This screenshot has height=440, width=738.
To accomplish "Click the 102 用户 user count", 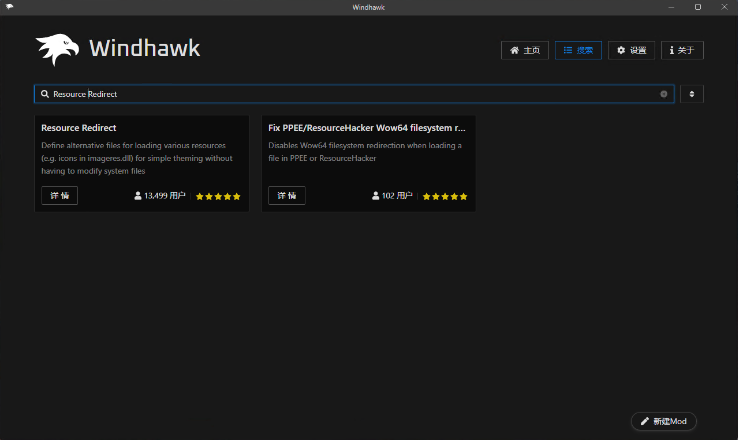I will (x=392, y=196).
